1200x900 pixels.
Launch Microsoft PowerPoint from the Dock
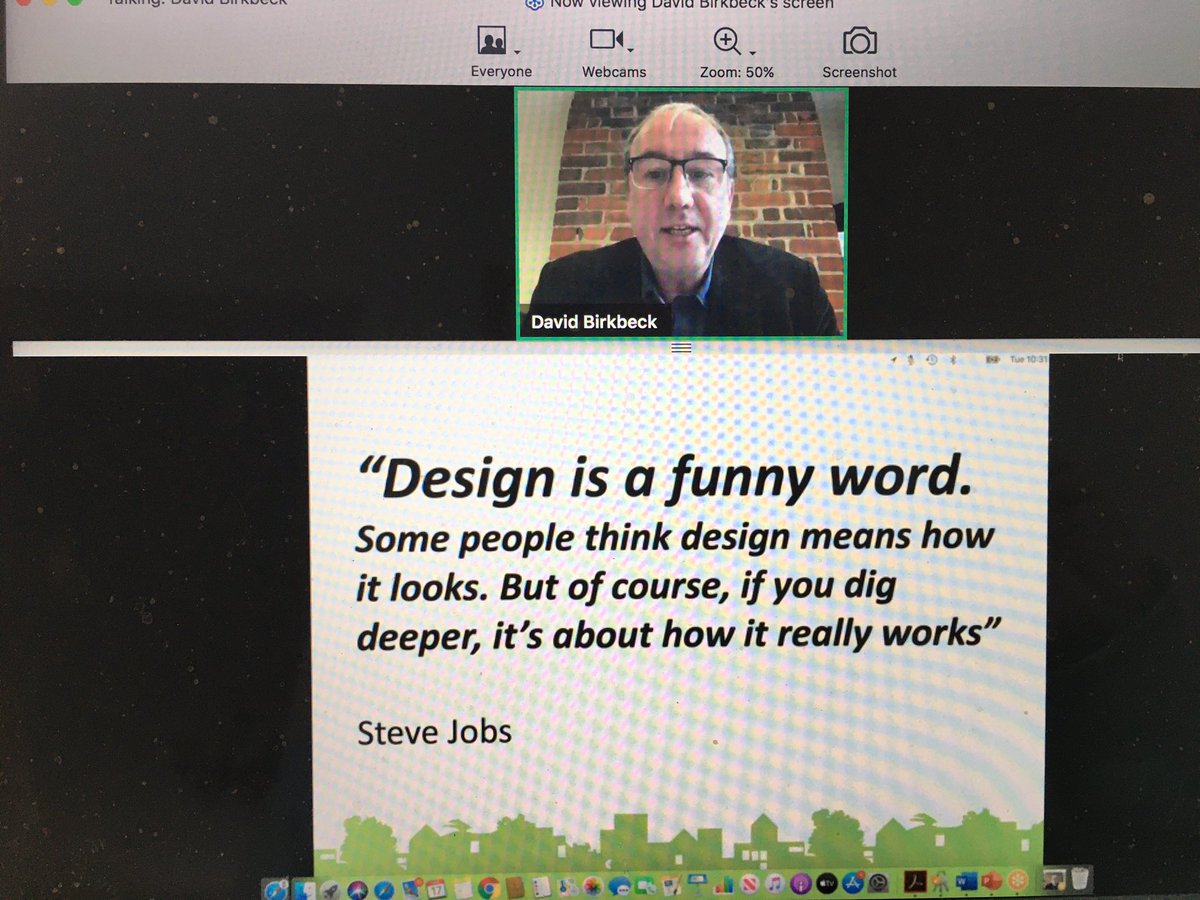point(991,880)
